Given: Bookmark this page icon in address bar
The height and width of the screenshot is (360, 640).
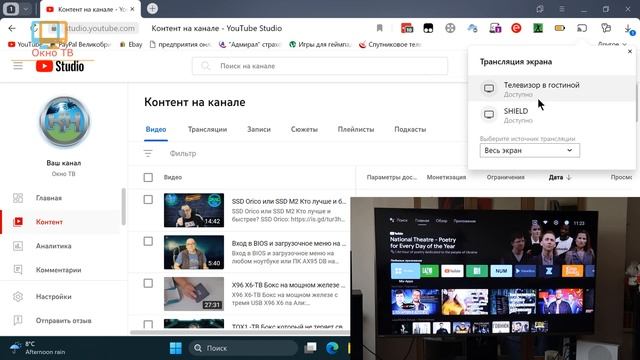Looking at the screenshot, I should (x=380, y=28).
